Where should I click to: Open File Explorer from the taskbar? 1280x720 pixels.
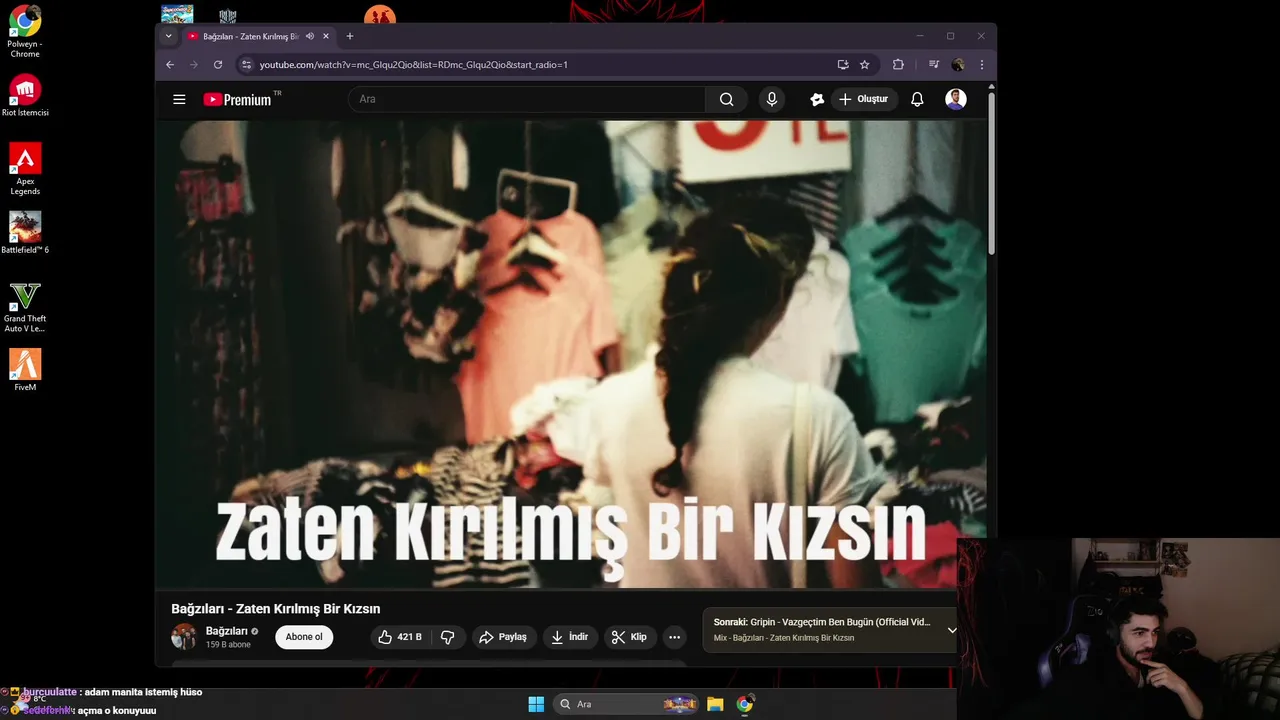pyautogui.click(x=715, y=704)
